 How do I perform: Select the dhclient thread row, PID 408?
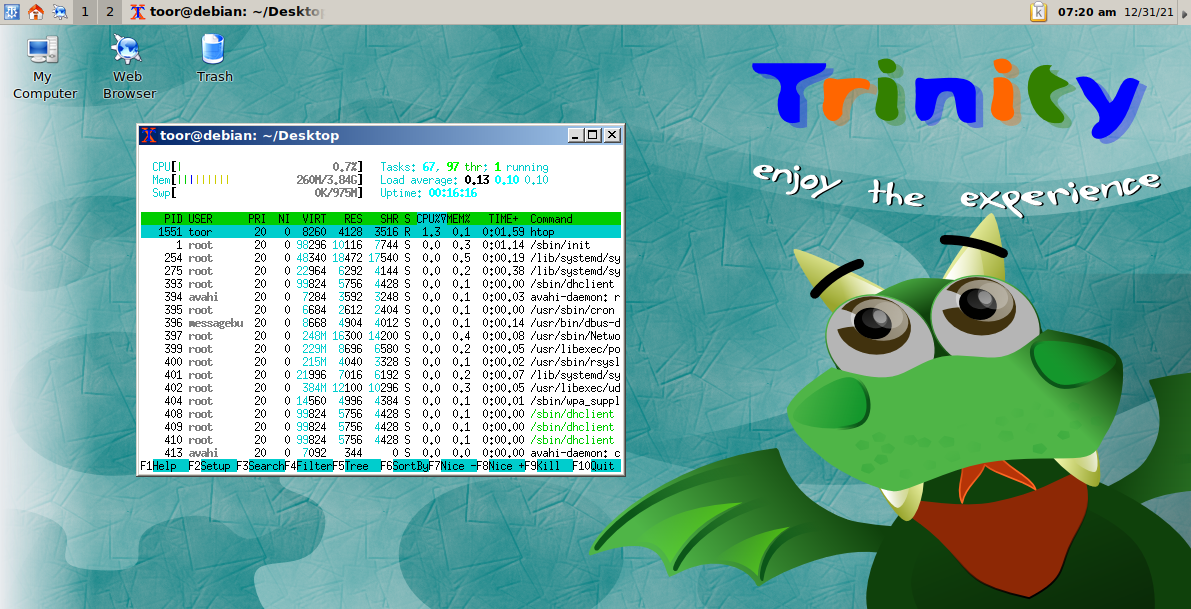381,414
